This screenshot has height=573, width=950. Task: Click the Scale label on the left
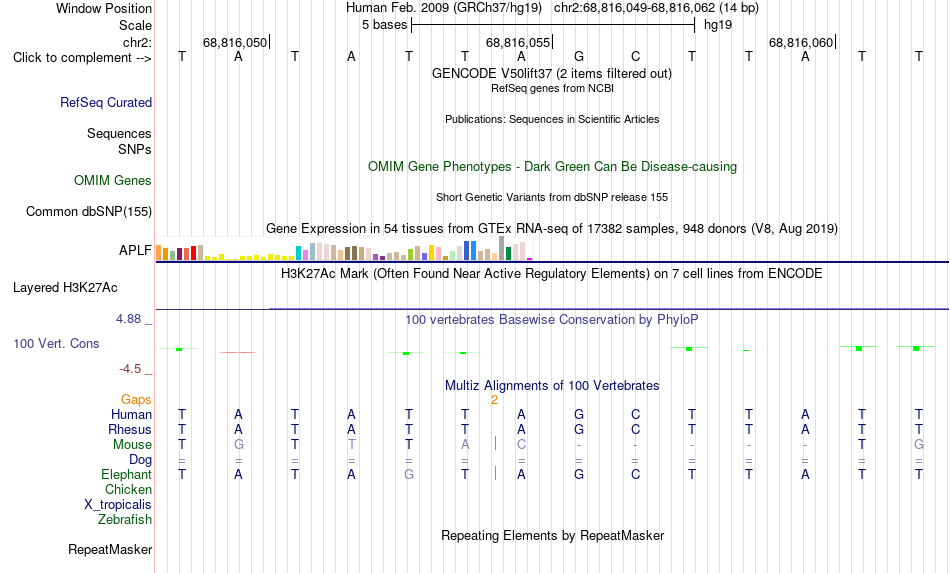click(x=135, y=25)
